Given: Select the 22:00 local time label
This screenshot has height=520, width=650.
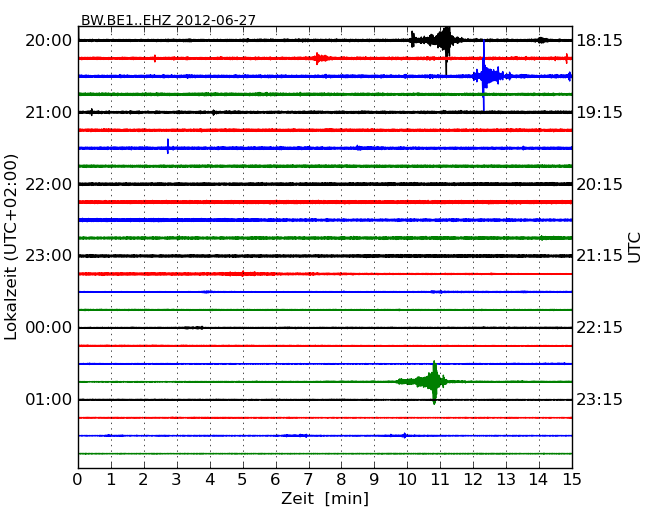Looking at the screenshot, I should click(x=49, y=184).
